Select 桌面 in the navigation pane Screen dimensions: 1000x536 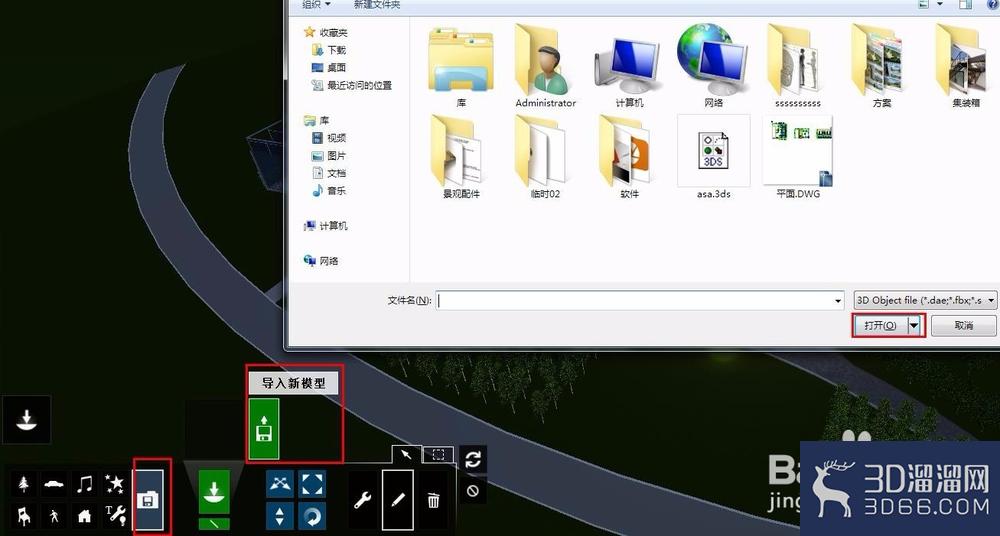click(x=329, y=68)
